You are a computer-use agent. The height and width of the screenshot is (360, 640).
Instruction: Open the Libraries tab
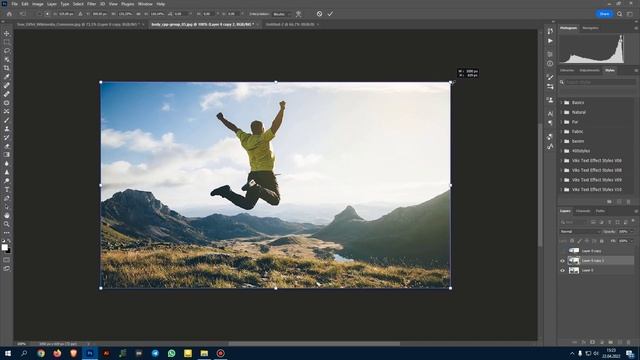click(567, 70)
